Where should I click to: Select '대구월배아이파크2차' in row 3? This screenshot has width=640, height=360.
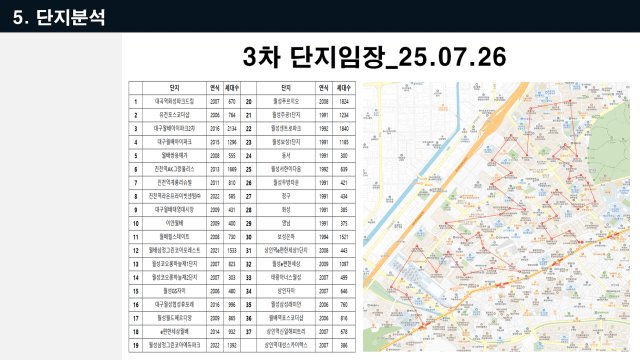click(x=174, y=129)
